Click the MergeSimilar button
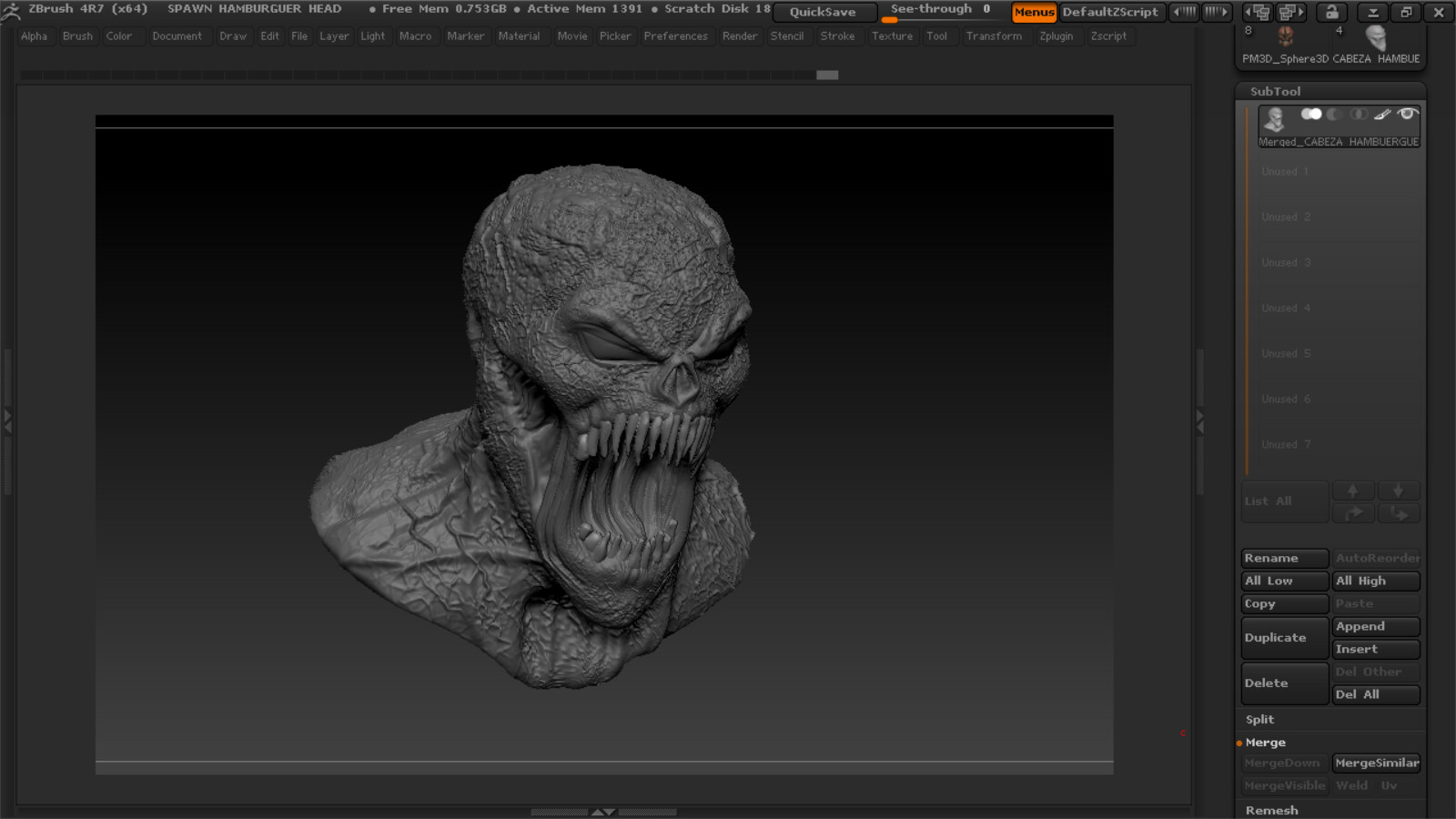This screenshot has height=819, width=1456. pos(1377,763)
